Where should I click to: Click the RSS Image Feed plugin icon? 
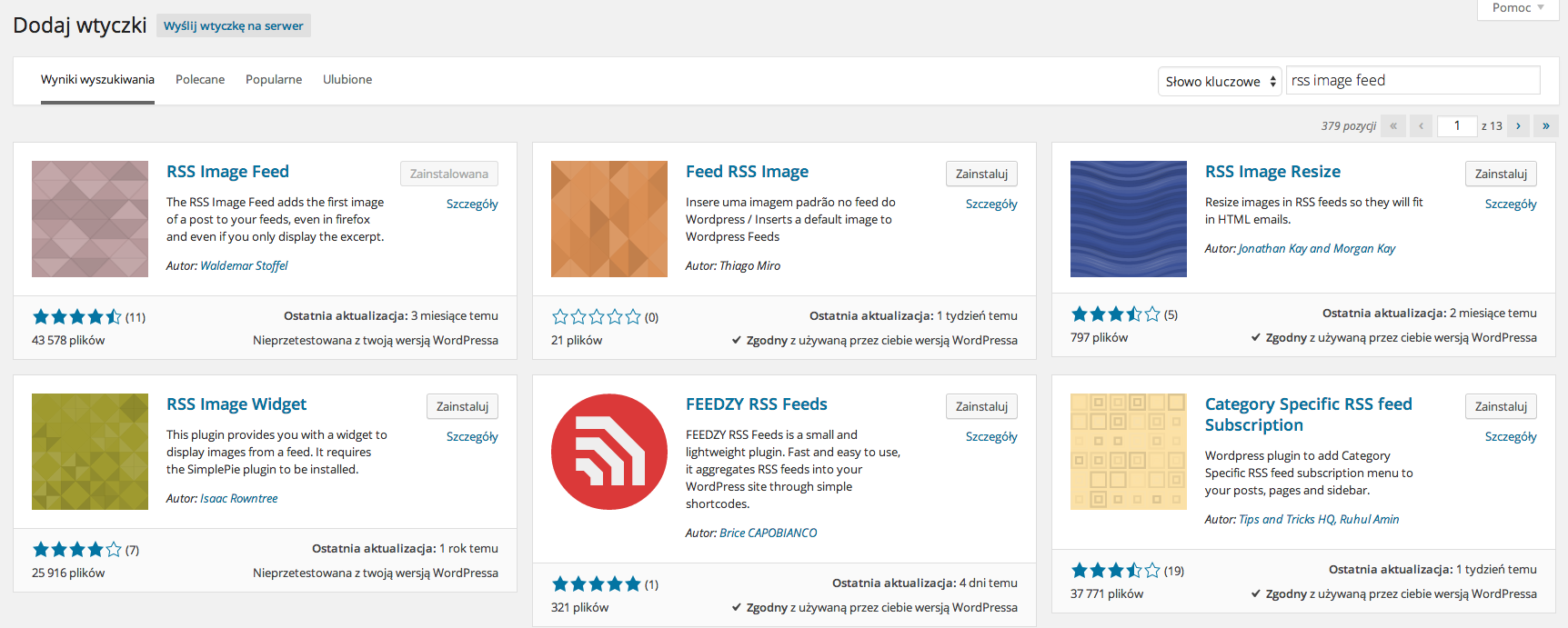click(x=90, y=219)
